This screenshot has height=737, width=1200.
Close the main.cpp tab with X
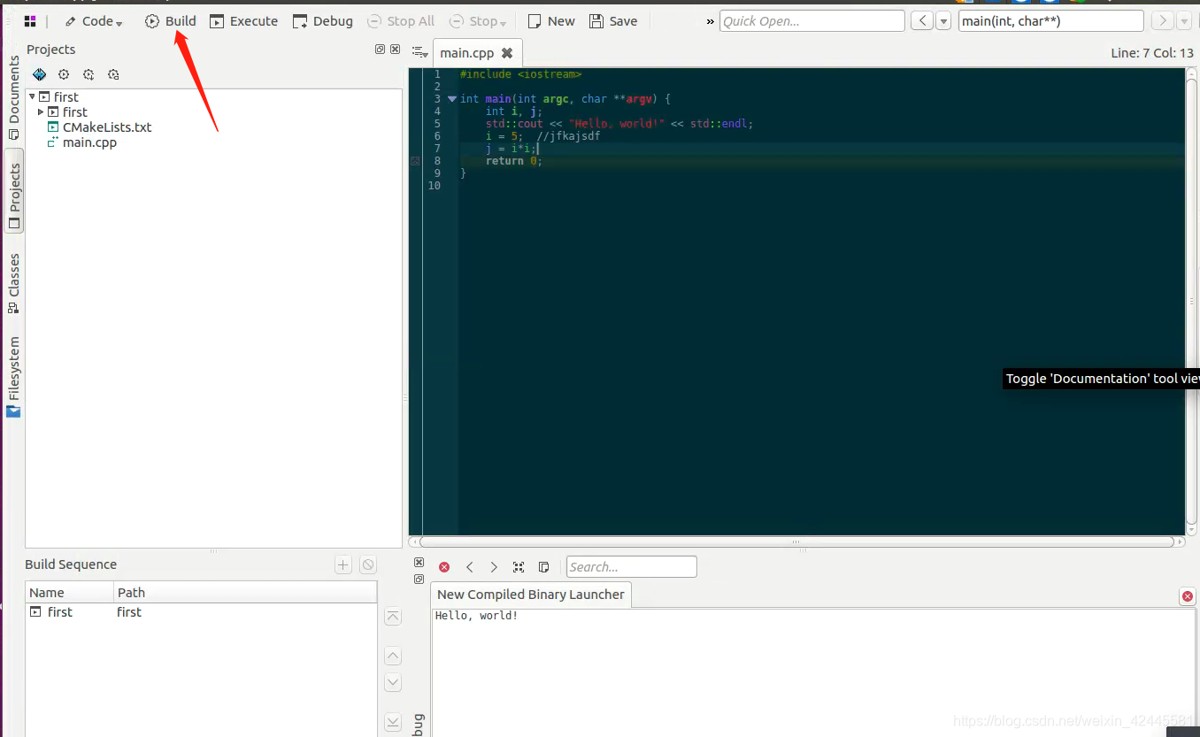[507, 53]
